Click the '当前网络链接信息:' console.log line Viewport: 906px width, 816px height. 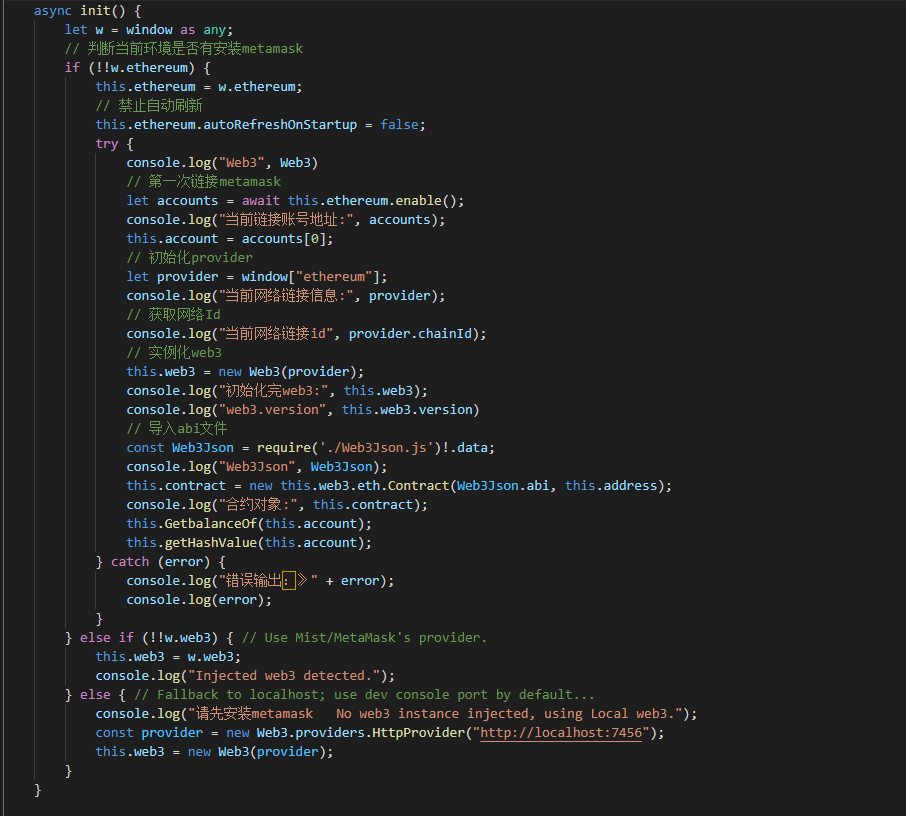click(286, 296)
